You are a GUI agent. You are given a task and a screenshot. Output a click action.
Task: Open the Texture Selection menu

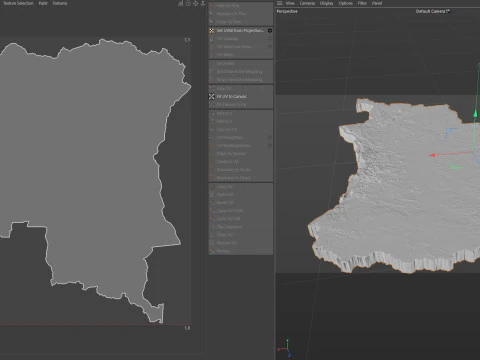[18, 3]
